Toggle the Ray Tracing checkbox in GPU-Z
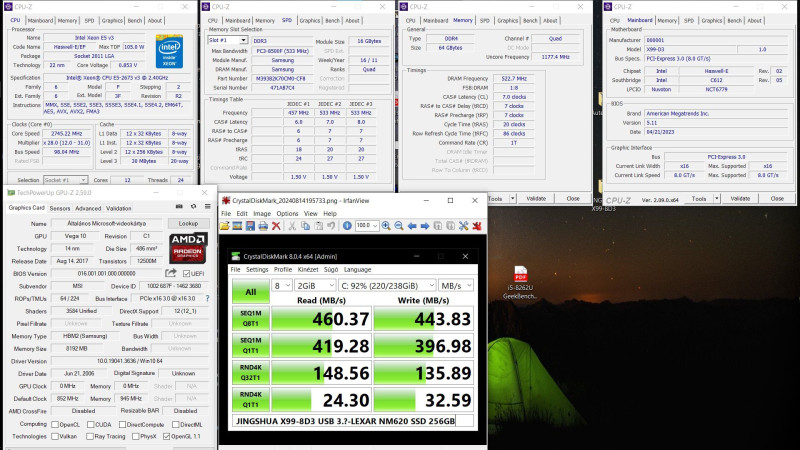The height and width of the screenshot is (450, 800). 90,436
